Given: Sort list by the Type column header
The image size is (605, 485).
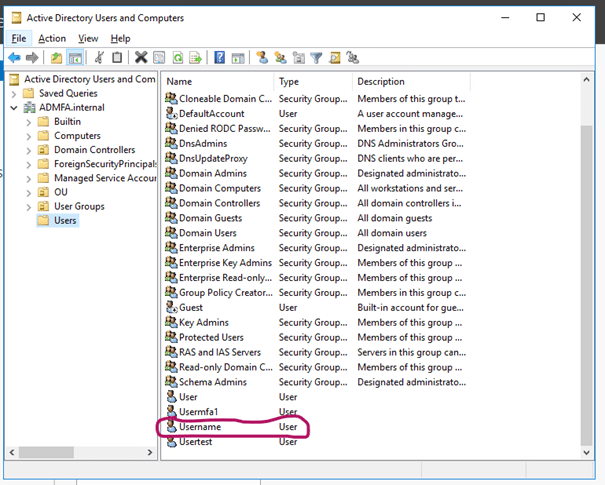Looking at the screenshot, I should tap(312, 81).
